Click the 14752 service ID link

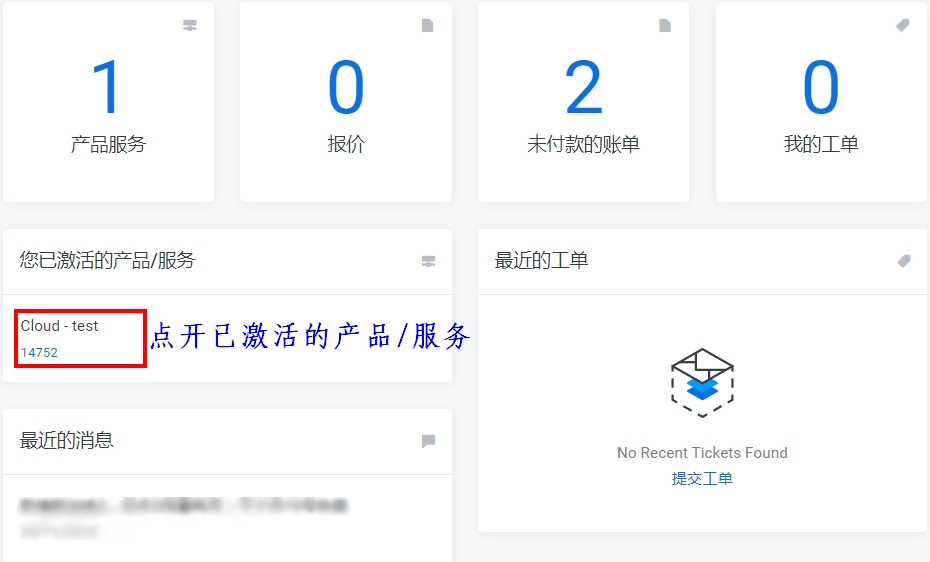(39, 353)
